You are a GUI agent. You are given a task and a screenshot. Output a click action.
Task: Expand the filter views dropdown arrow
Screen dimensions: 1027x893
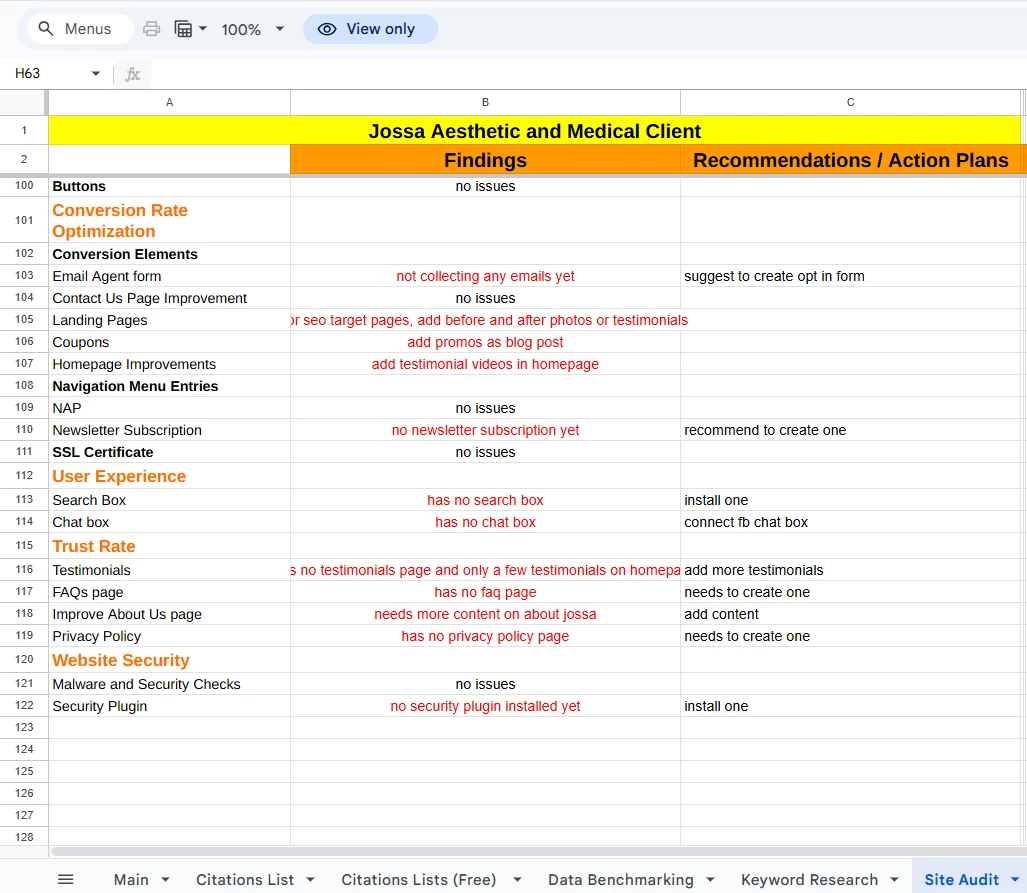click(x=203, y=29)
